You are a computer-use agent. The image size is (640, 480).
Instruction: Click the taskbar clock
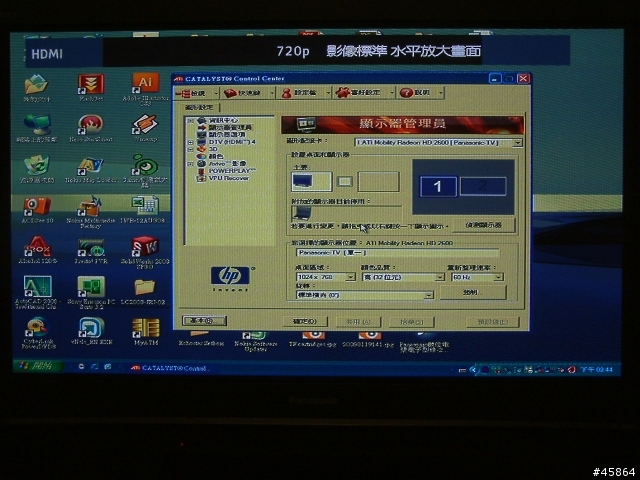click(597, 370)
